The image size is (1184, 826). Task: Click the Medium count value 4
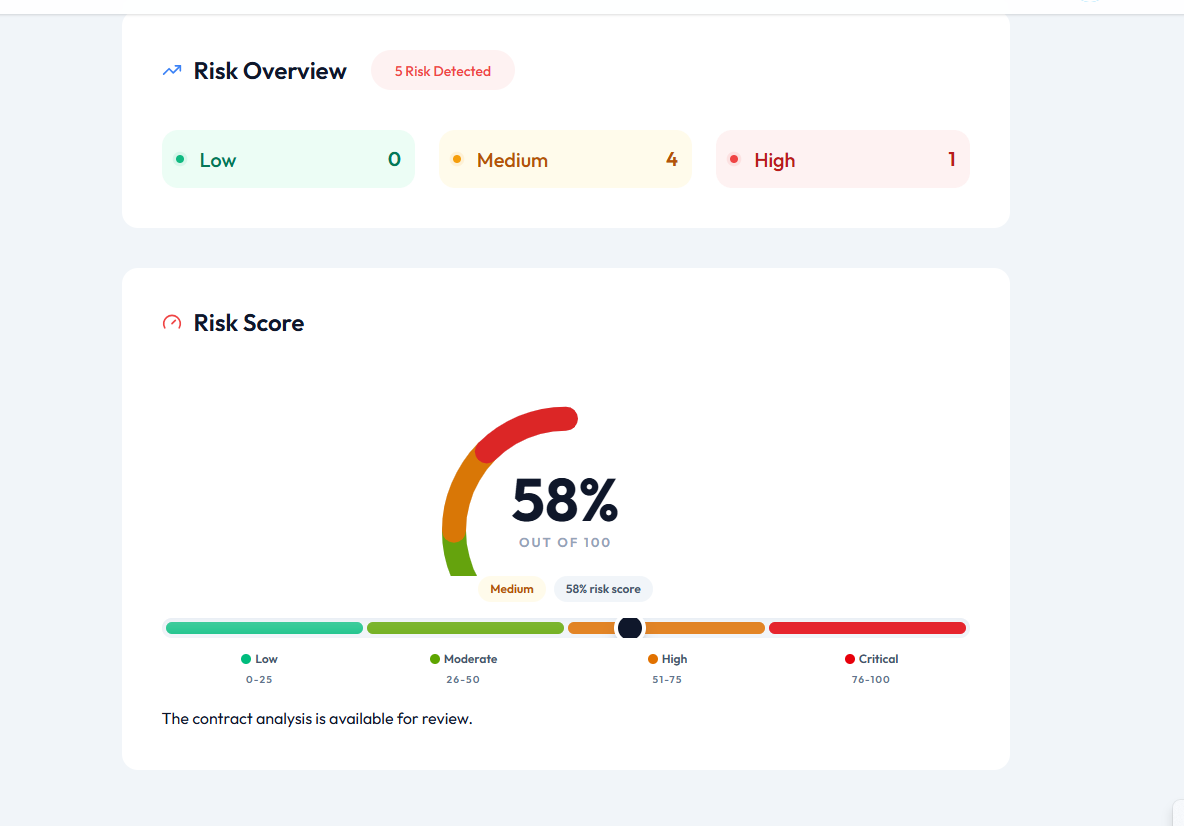[671, 159]
